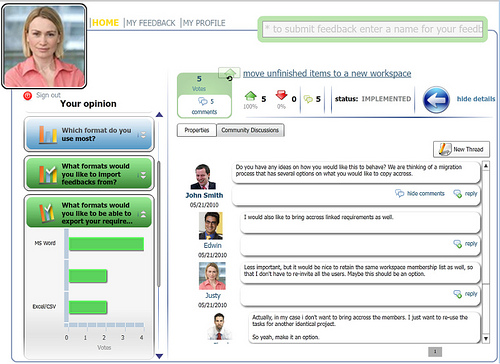
Task: Click reply icon under Edwin's comment
Action: [x=458, y=244]
